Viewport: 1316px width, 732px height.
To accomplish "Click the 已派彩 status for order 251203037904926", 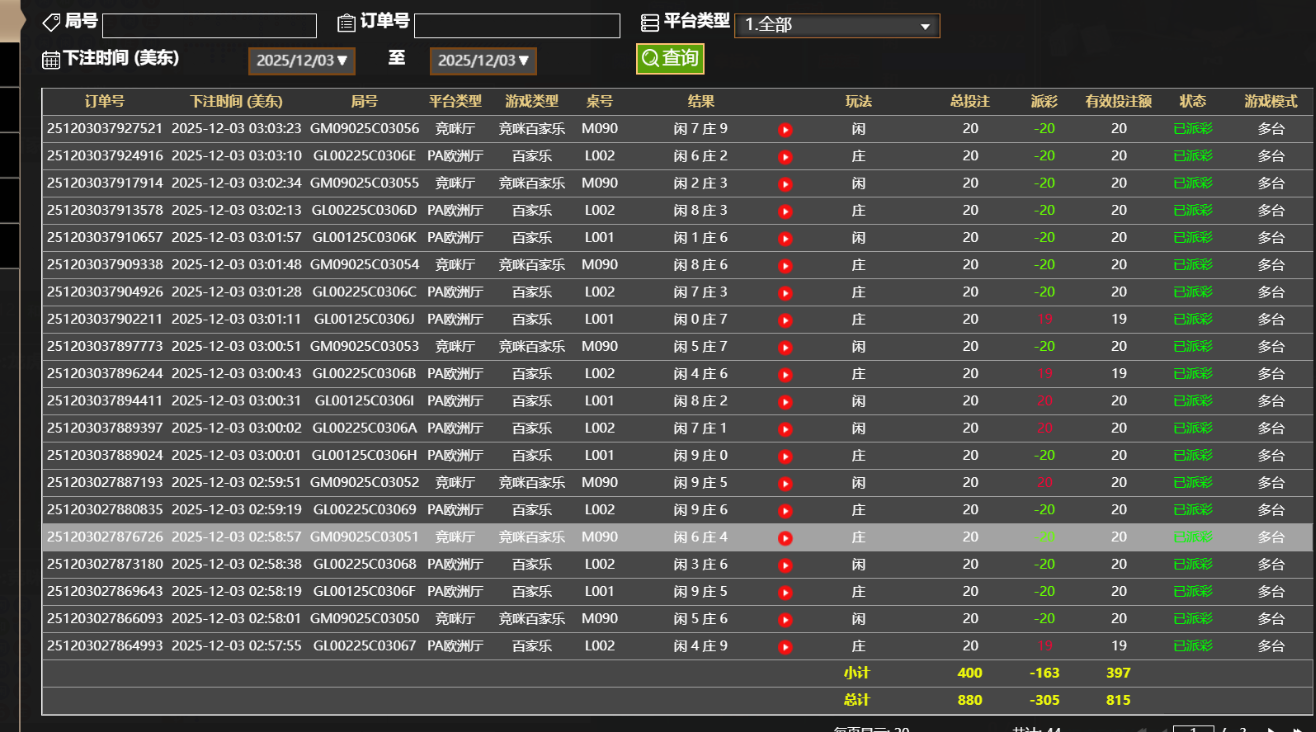I will click(1192, 292).
